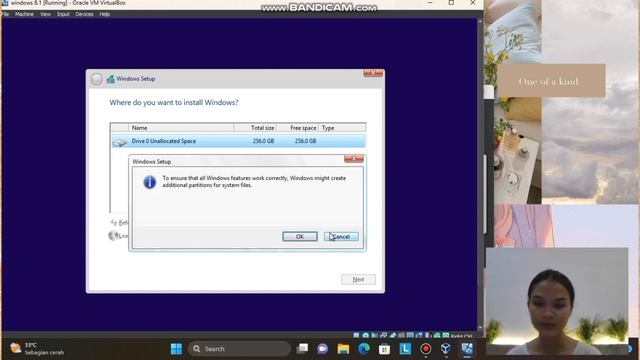The image size is (640, 360).
Task: Open the VirtualBox Input menu
Action: (x=63, y=14)
